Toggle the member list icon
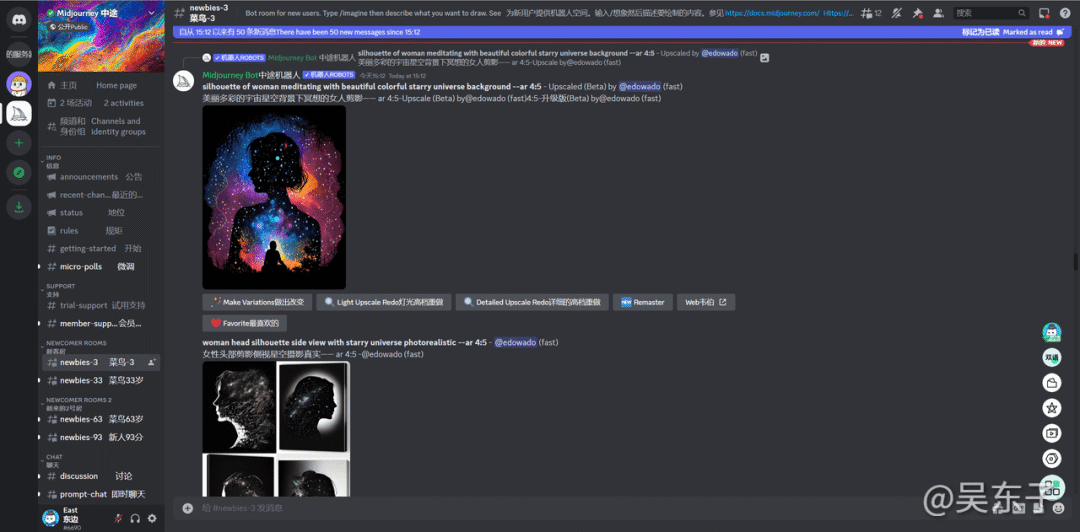Viewport: 1080px width, 532px height. (937, 12)
